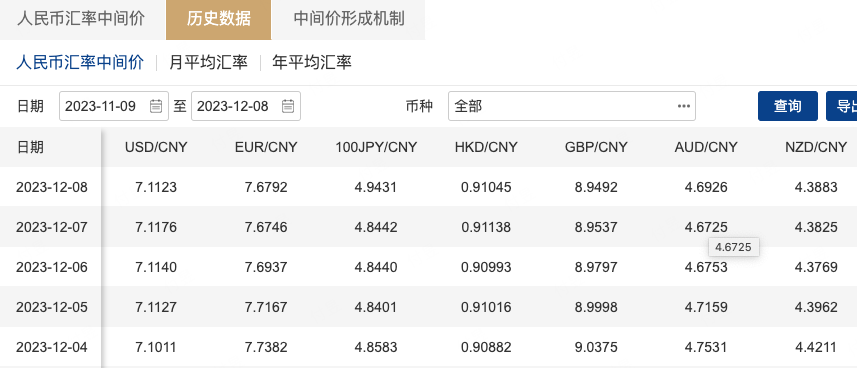Screen dimensions: 857x368
Task: Select 人民币汇率中间价 blue sub-tab
Action: pyautogui.click(x=80, y=62)
